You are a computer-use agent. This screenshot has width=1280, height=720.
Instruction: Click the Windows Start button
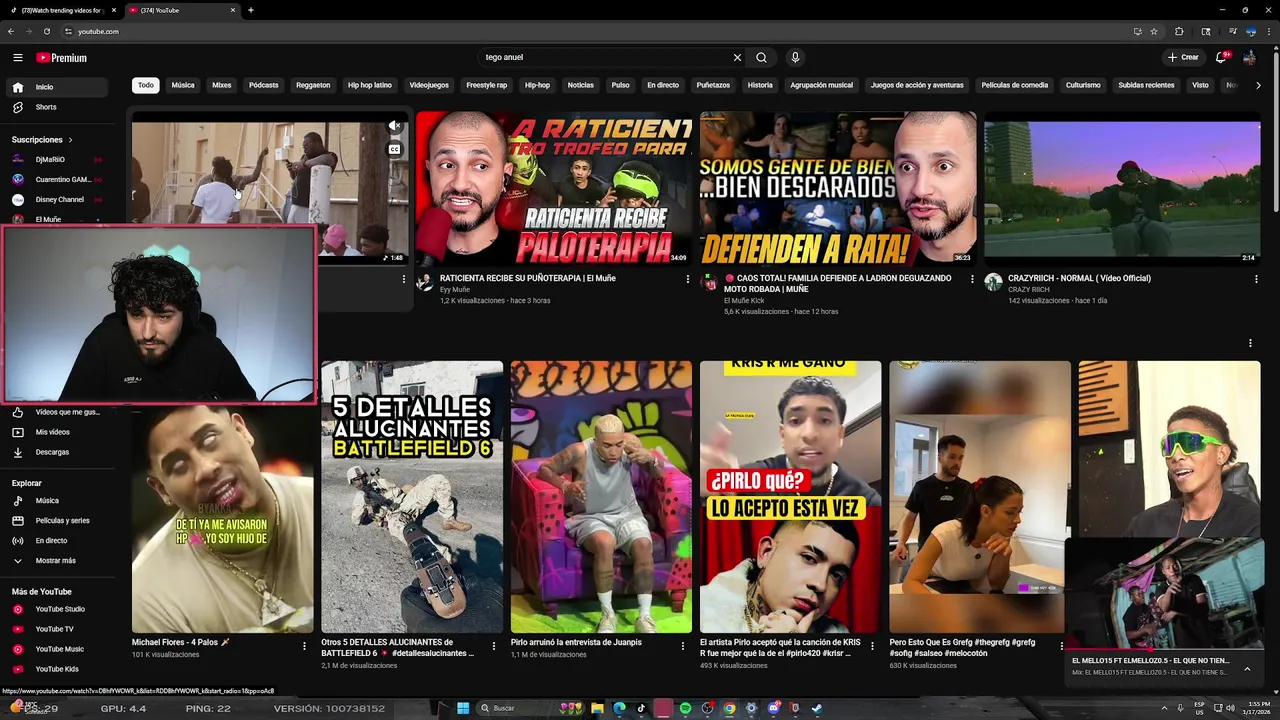[463, 708]
